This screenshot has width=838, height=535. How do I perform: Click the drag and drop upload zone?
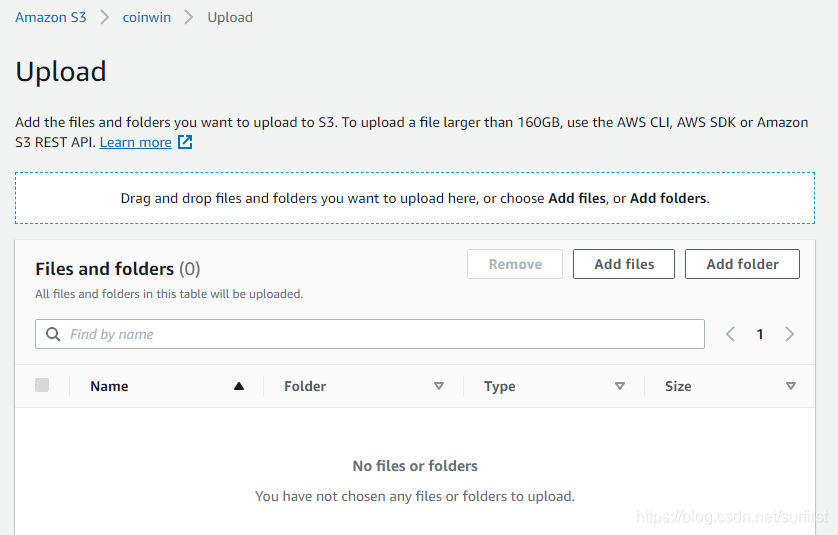click(x=415, y=198)
